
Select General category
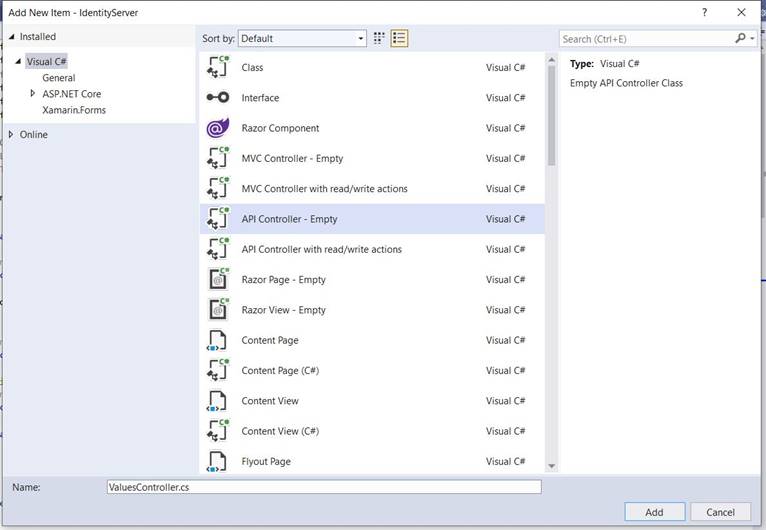pyautogui.click(x=59, y=78)
